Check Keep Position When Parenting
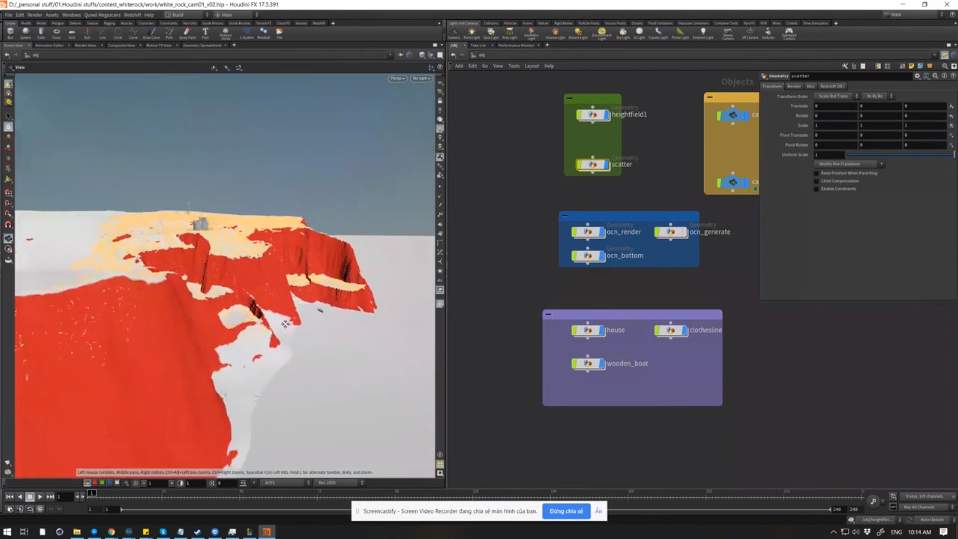The height and width of the screenshot is (539, 958). pyautogui.click(x=817, y=173)
